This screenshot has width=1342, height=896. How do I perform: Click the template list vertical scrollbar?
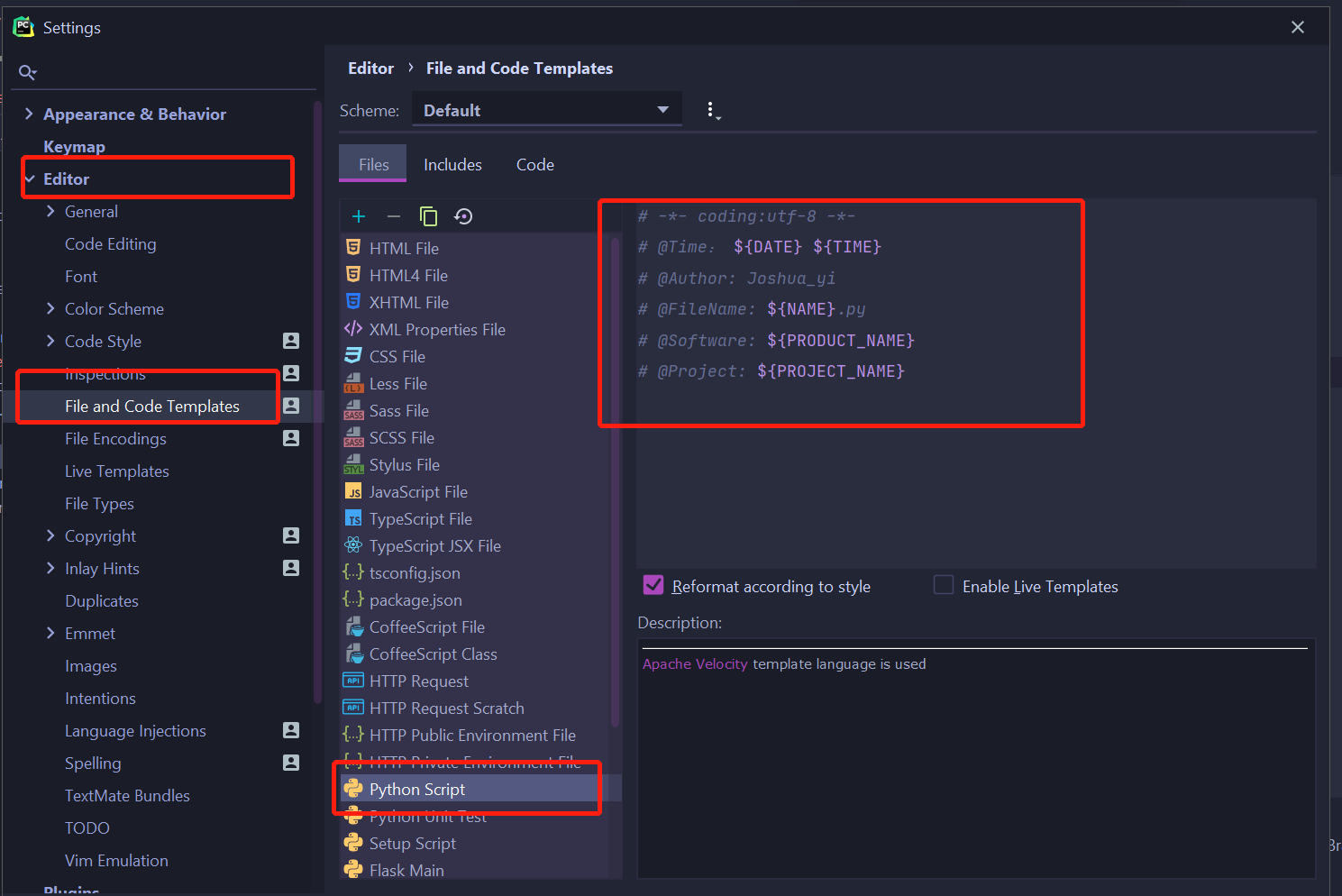616,482
